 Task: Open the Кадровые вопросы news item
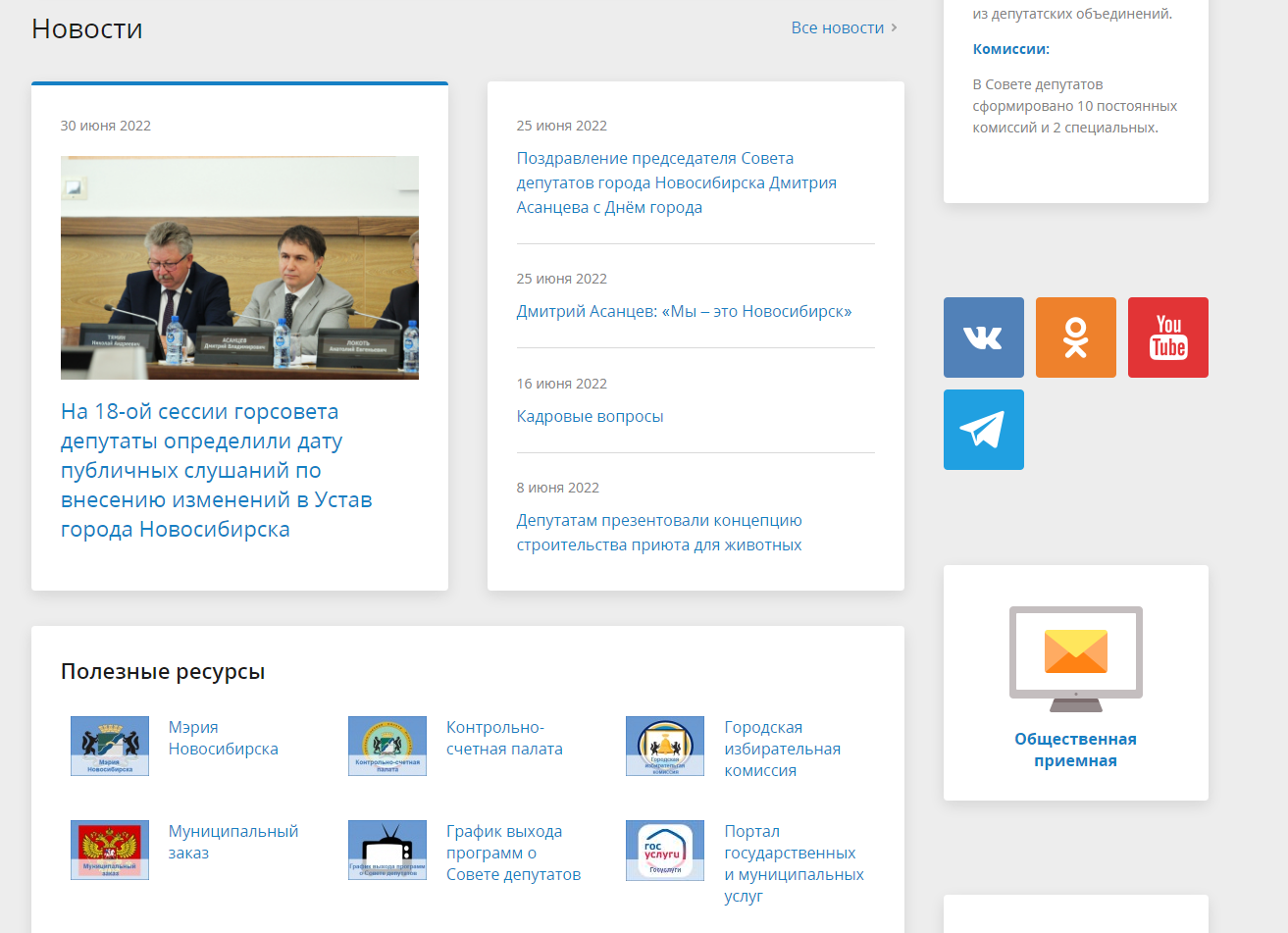point(590,416)
